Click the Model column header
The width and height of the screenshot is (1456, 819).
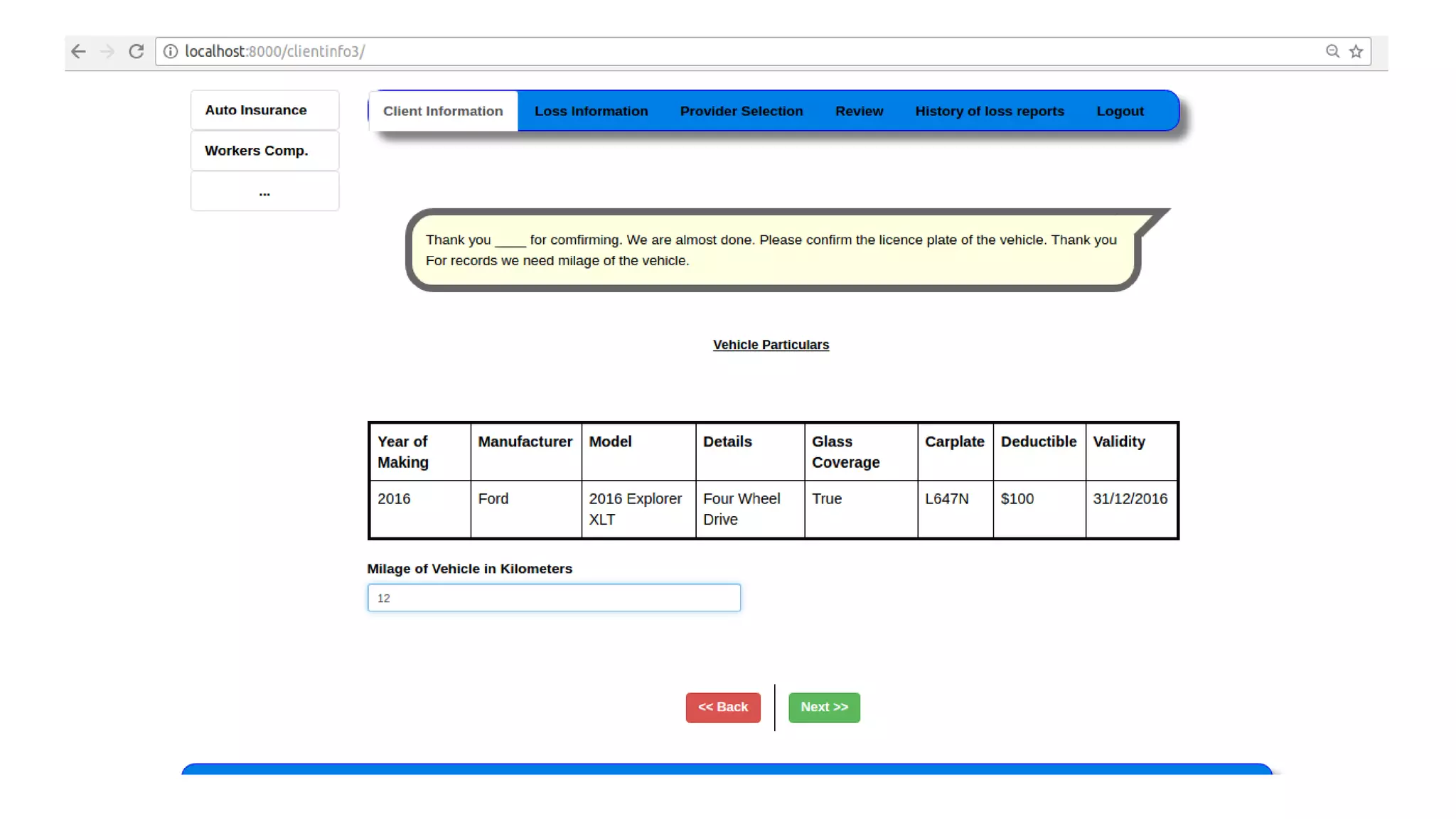pos(638,452)
